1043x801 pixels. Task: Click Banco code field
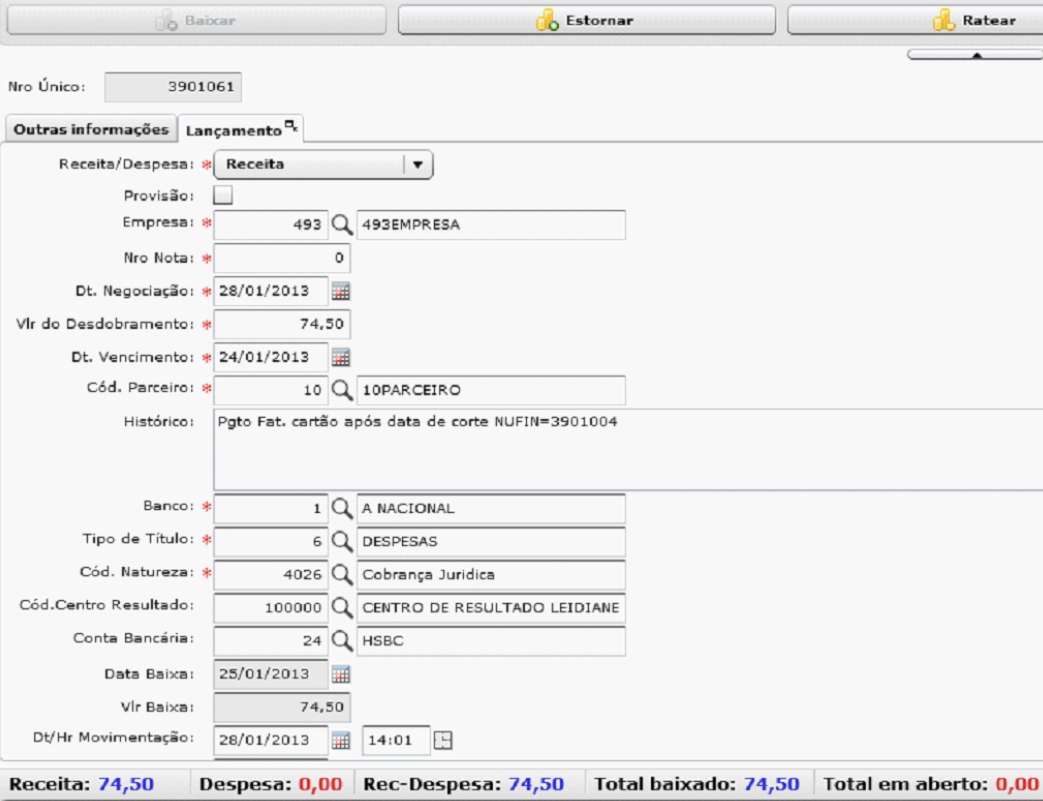[271, 508]
